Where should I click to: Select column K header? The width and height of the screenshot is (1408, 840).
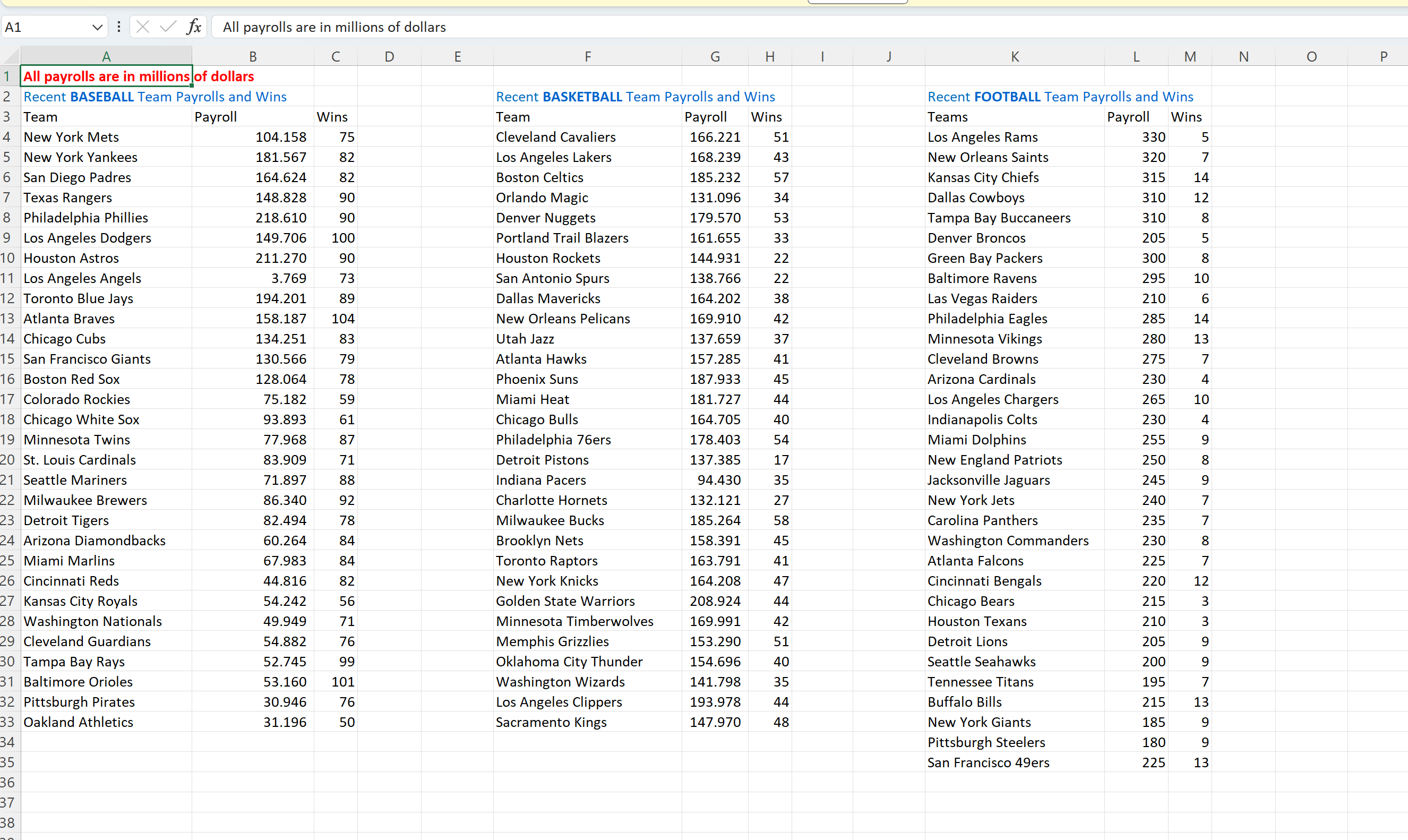tap(1015, 57)
